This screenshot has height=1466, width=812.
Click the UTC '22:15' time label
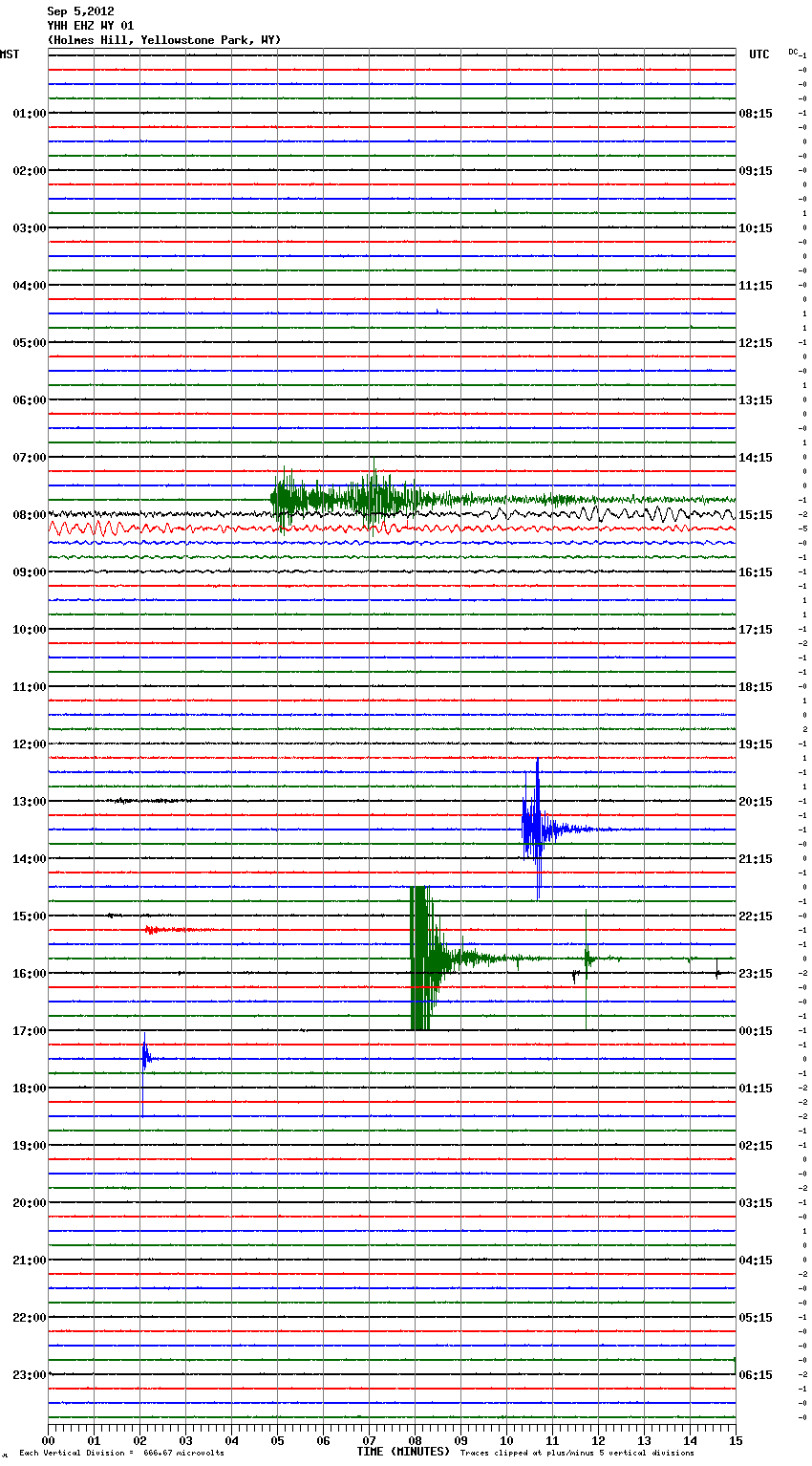(x=756, y=916)
